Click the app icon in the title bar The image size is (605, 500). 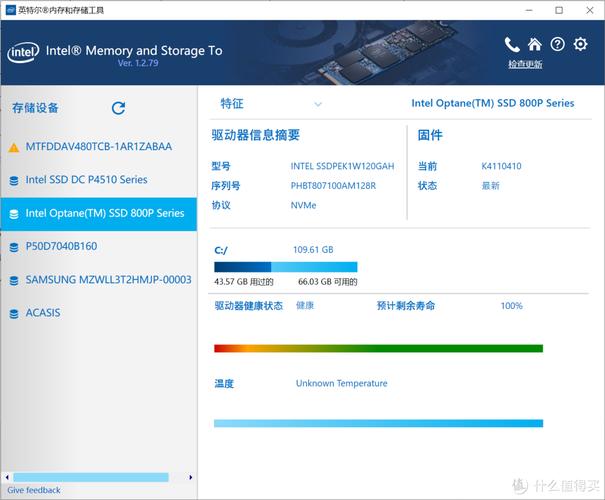coord(11,10)
